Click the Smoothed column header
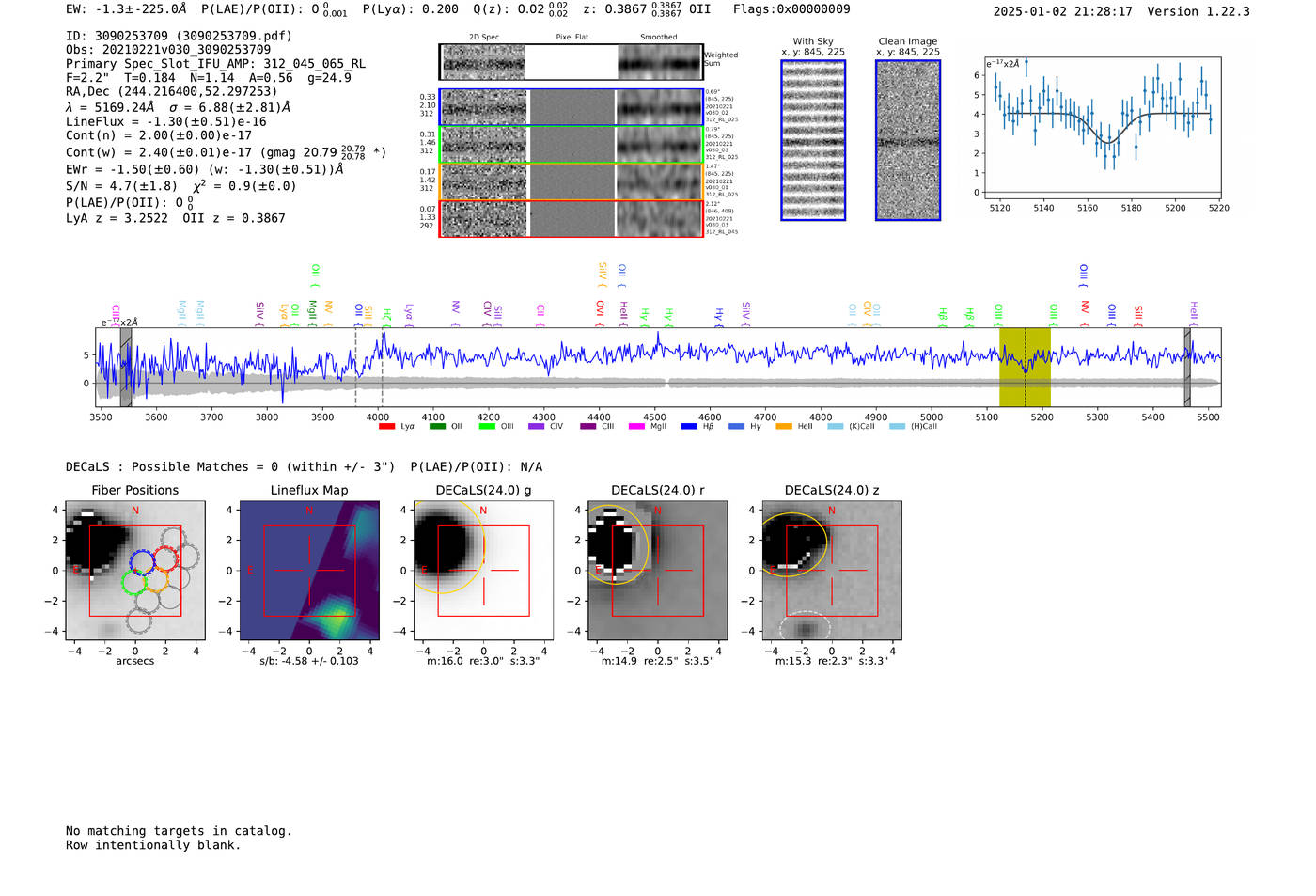 [x=659, y=38]
